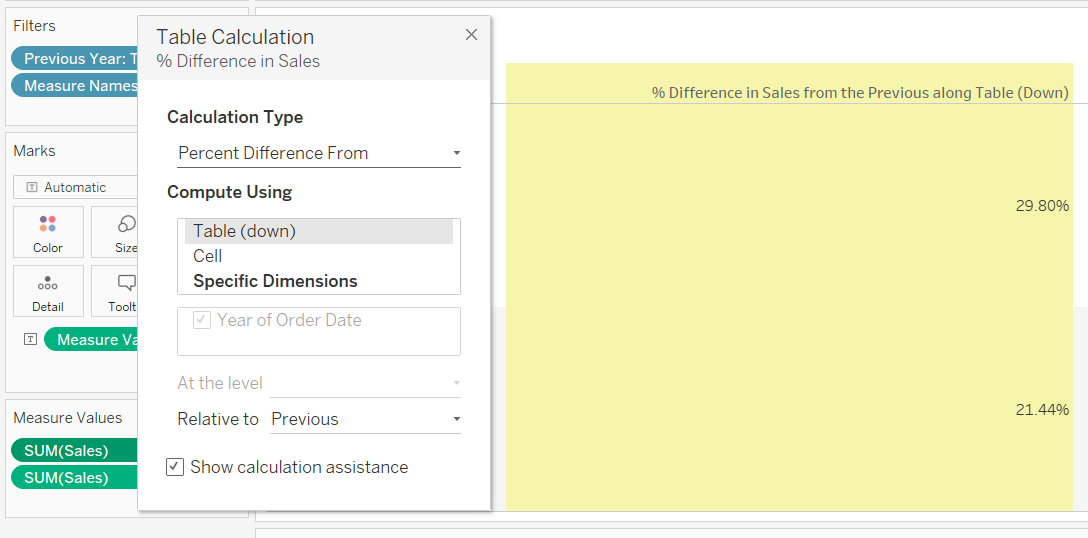Click the Color marks card icon

(x=47, y=224)
